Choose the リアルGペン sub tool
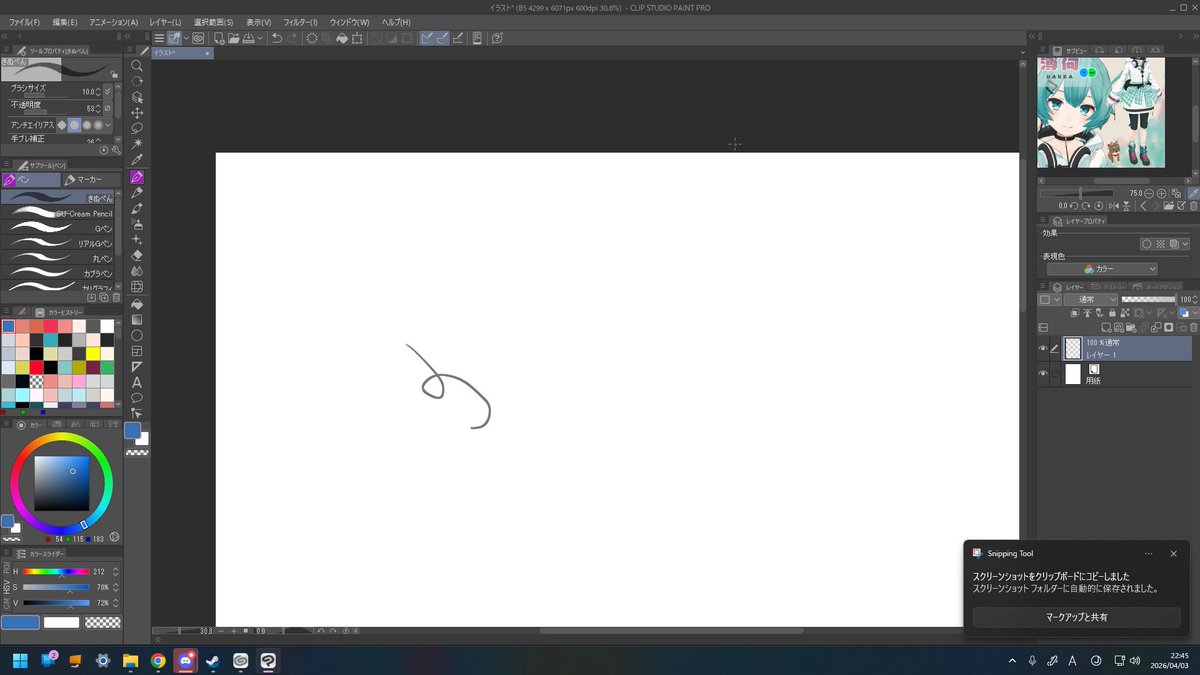The image size is (1200, 675). tap(58, 243)
